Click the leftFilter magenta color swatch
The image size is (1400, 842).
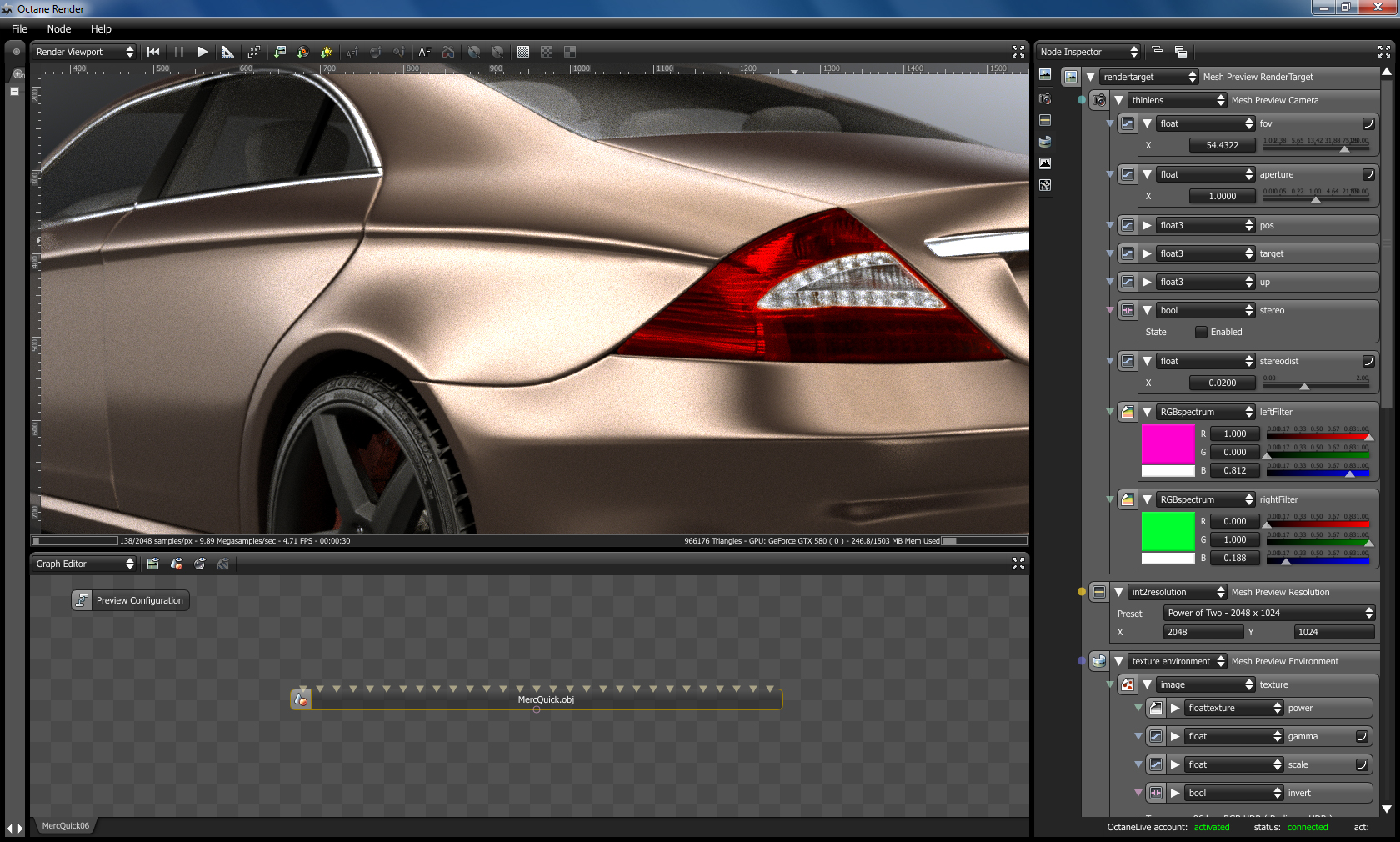point(1167,444)
